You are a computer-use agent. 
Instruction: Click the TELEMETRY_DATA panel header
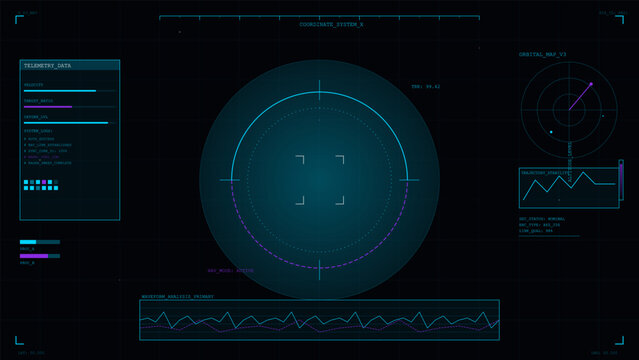click(70, 65)
